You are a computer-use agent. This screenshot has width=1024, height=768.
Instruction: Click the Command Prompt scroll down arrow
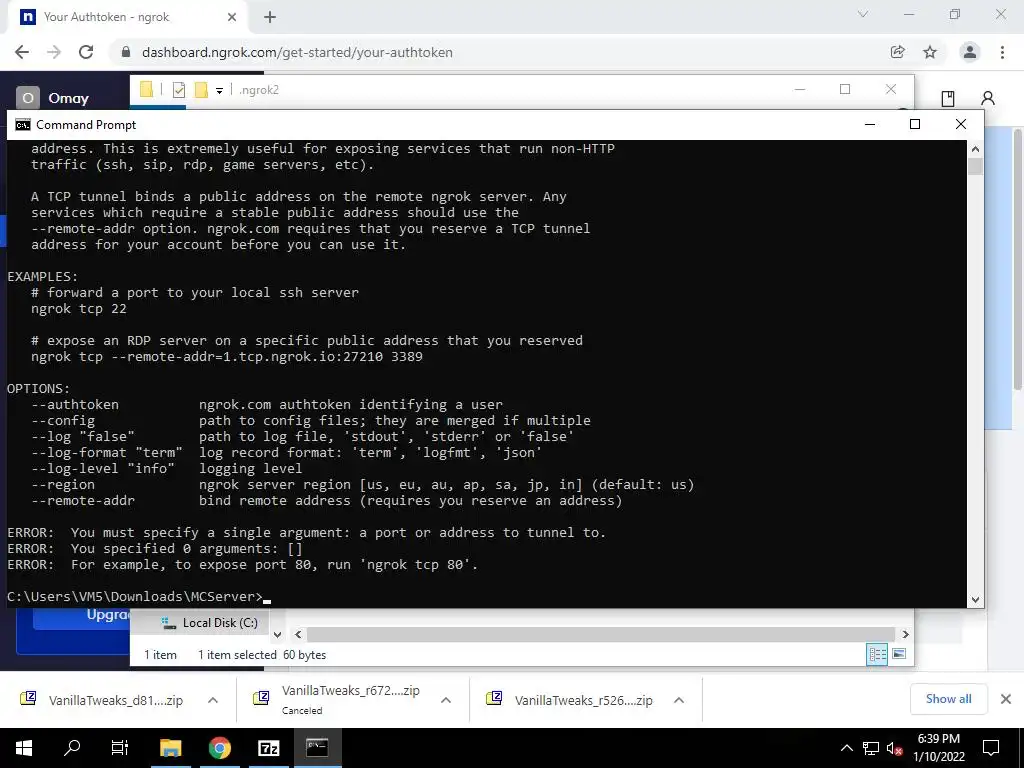pyautogui.click(x=975, y=600)
